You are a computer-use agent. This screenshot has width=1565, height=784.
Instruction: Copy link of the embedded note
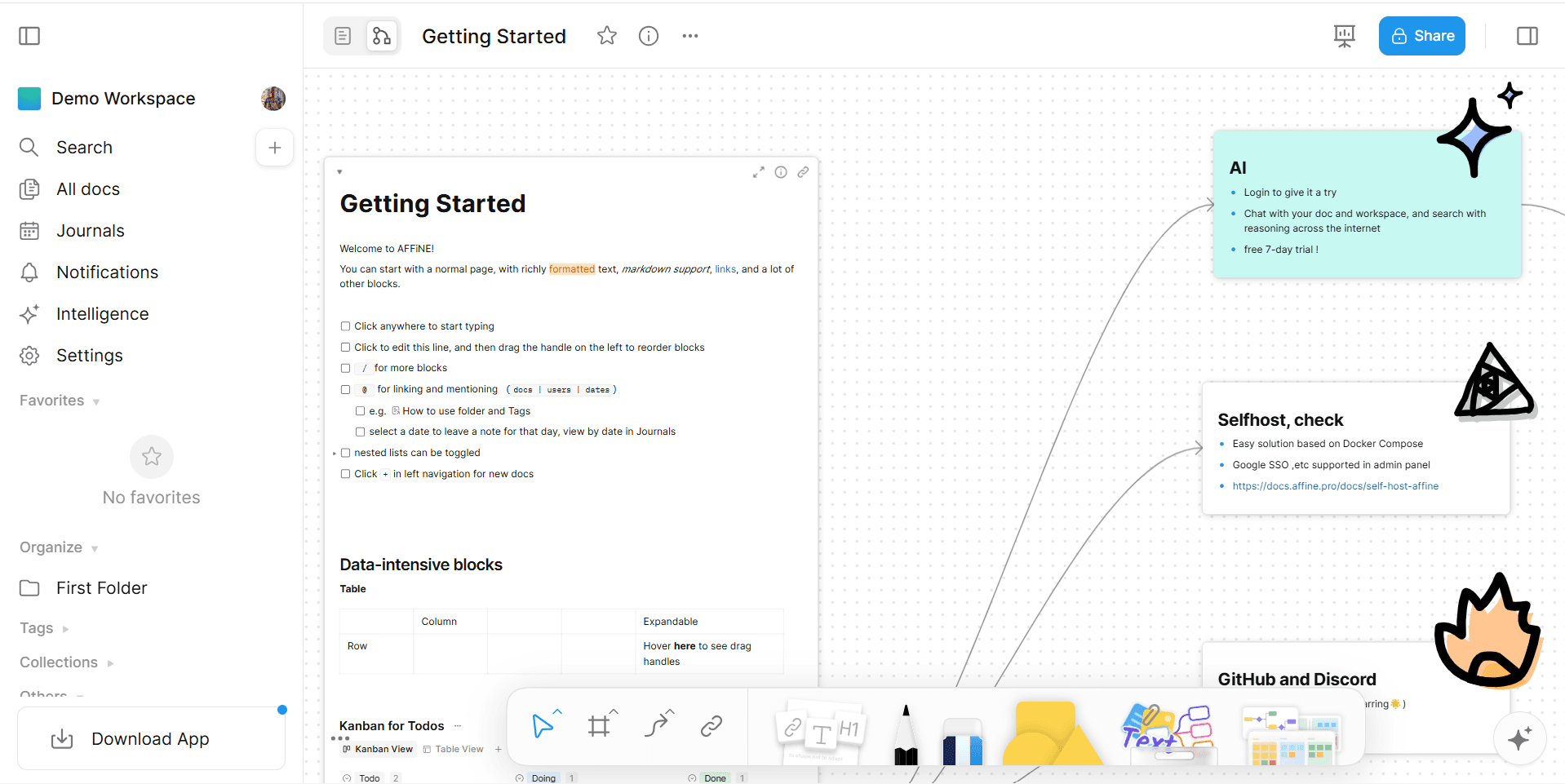point(803,172)
